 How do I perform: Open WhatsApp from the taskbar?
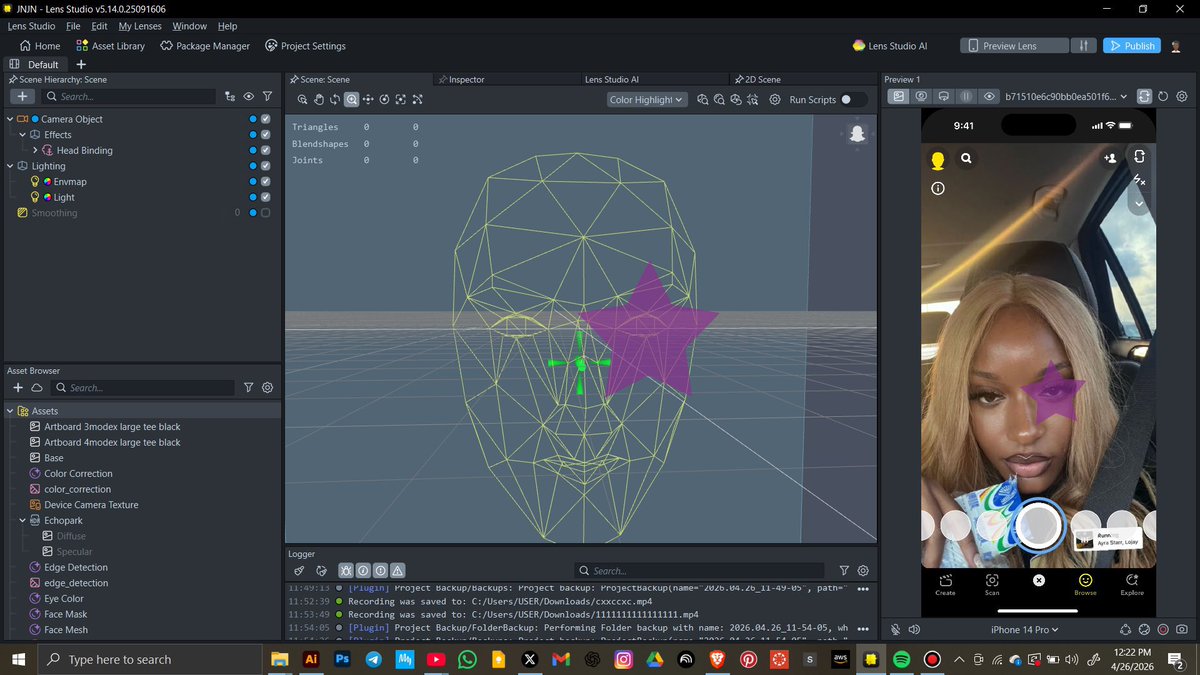(467, 659)
